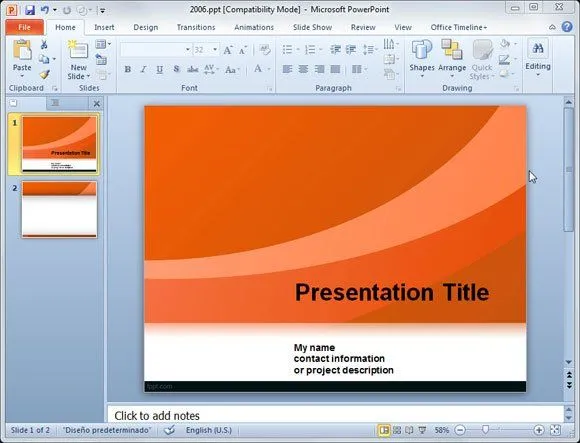Click the 58% zoom level button
Viewport: 580px width, 443px height.
point(442,430)
